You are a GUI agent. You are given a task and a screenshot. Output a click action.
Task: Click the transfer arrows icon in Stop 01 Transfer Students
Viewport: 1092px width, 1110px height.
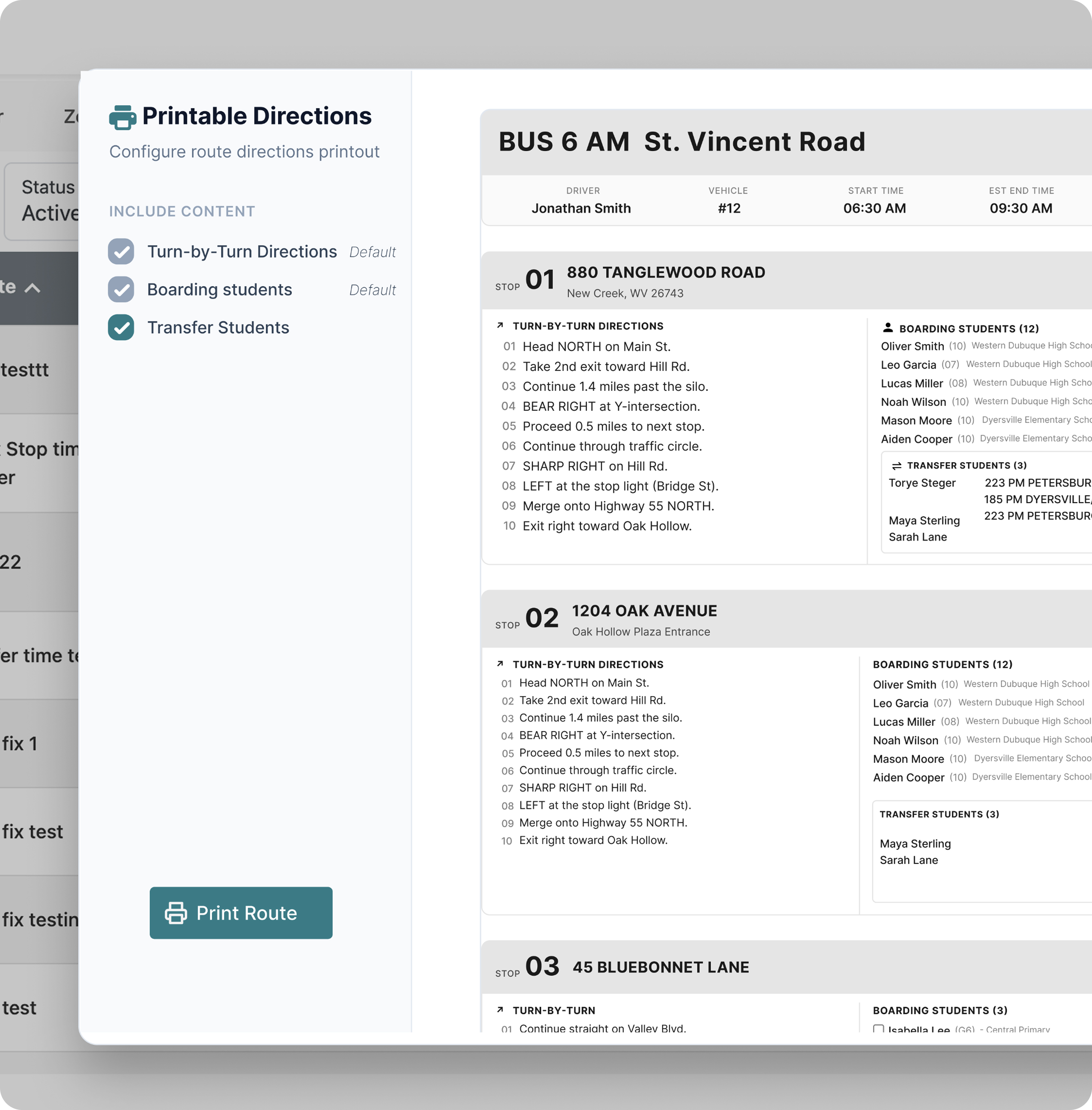click(x=897, y=466)
